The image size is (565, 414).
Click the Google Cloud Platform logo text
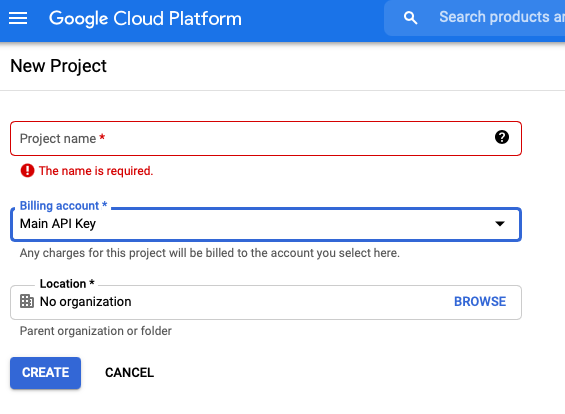(x=145, y=18)
